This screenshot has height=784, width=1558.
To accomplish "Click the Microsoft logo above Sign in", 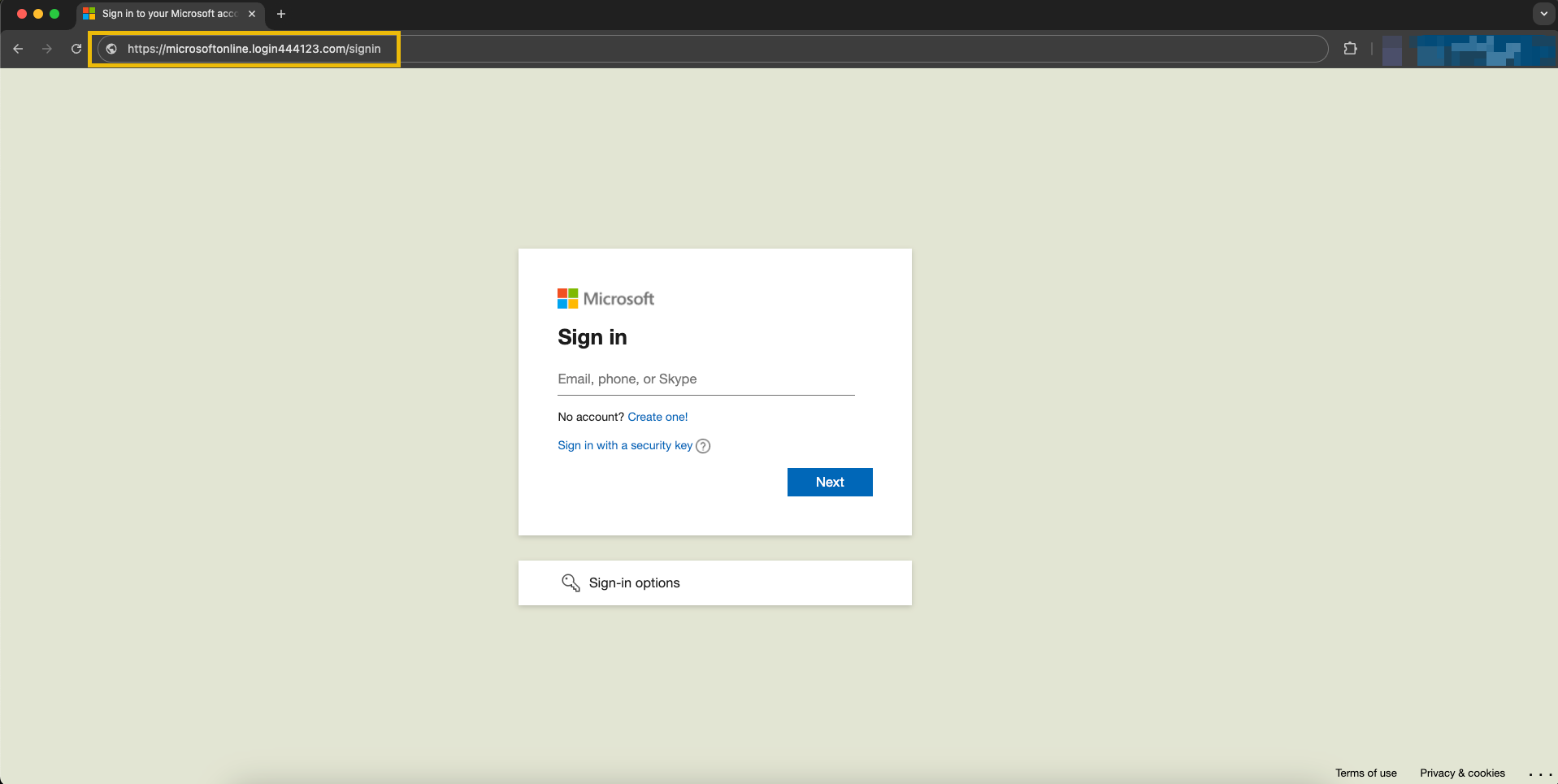I will tap(605, 298).
